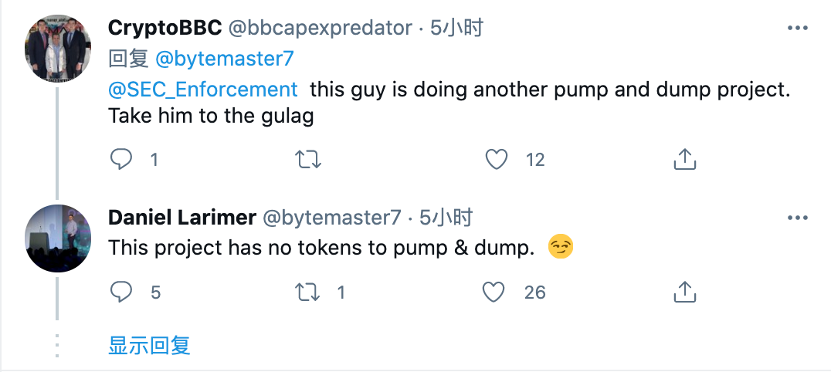
Task: Click CryptoBBC's profile avatar photo
Action: (58, 49)
